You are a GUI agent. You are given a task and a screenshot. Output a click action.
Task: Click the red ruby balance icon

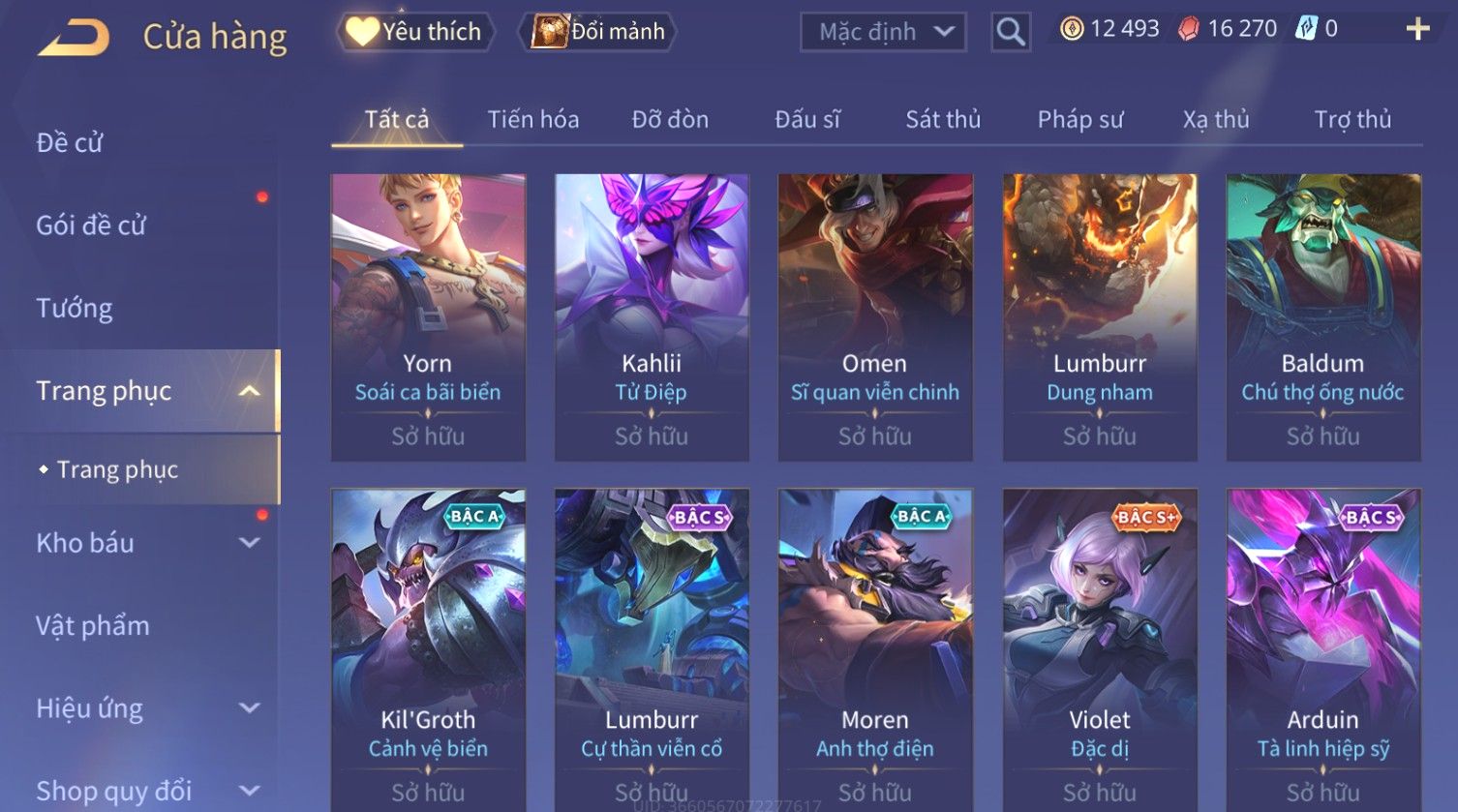pyautogui.click(x=1188, y=29)
